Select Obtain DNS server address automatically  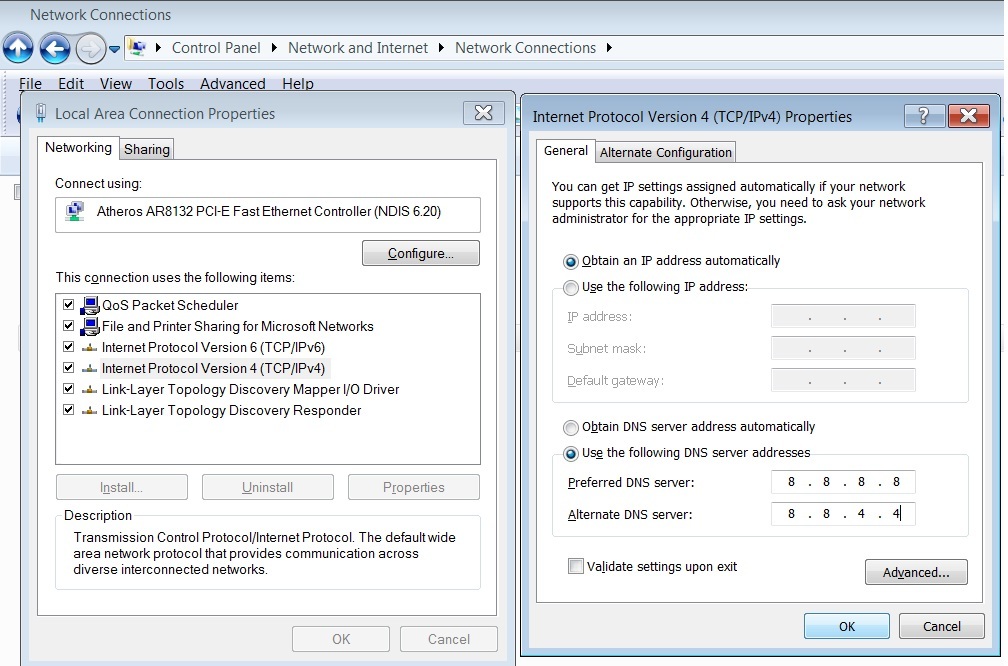(570, 428)
